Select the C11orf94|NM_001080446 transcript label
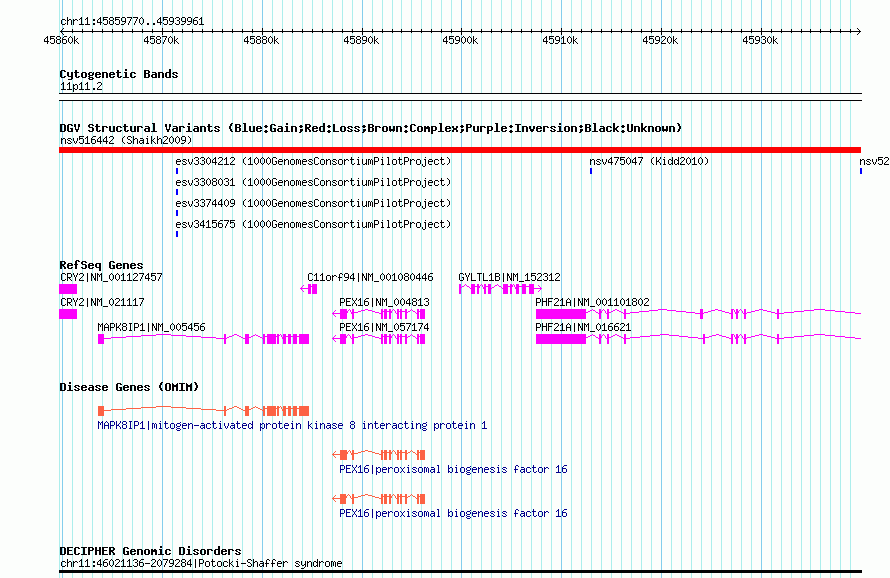The width and height of the screenshot is (890, 578). tap(370, 277)
